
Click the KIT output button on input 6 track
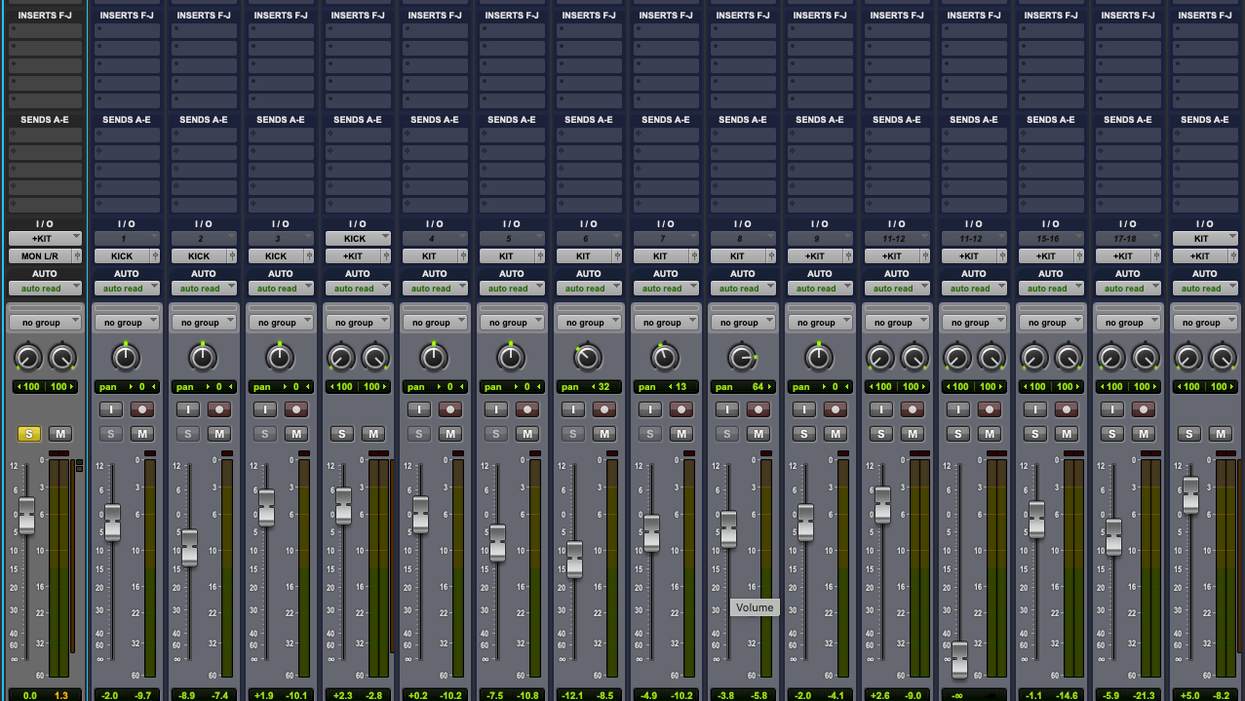click(583, 256)
